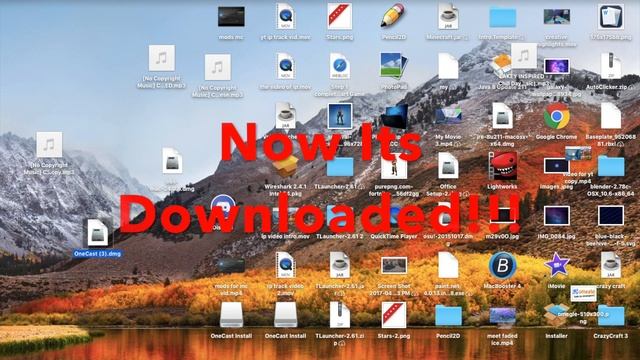Viewport: 640px width, 360px height.
Task: Select the CAKEY INSPIRED Chill Day mp3
Action: tap(524, 56)
